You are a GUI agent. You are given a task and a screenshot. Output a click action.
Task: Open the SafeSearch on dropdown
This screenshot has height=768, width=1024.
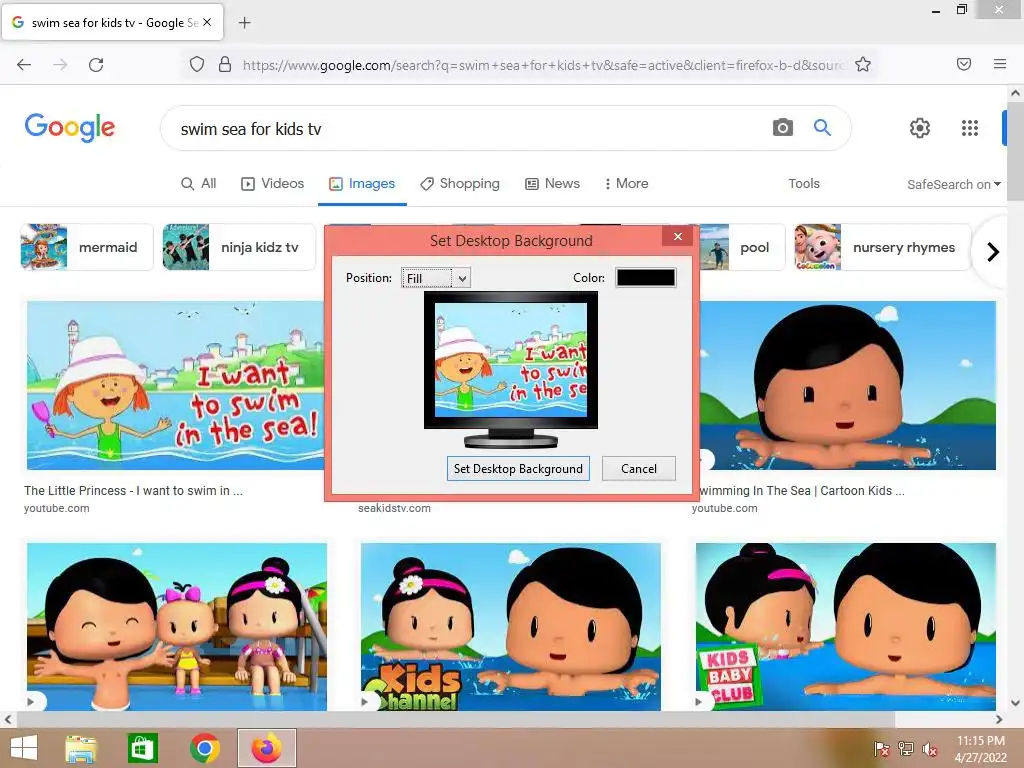coord(953,184)
